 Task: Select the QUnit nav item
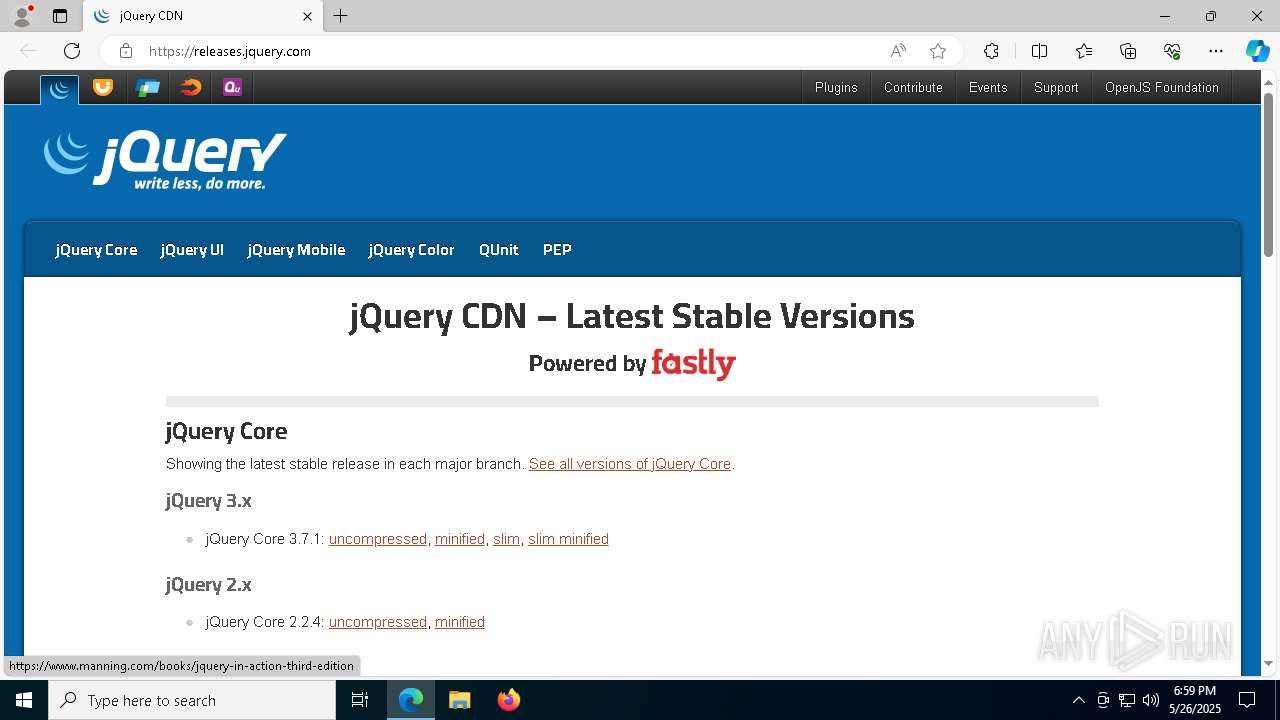tap(498, 250)
